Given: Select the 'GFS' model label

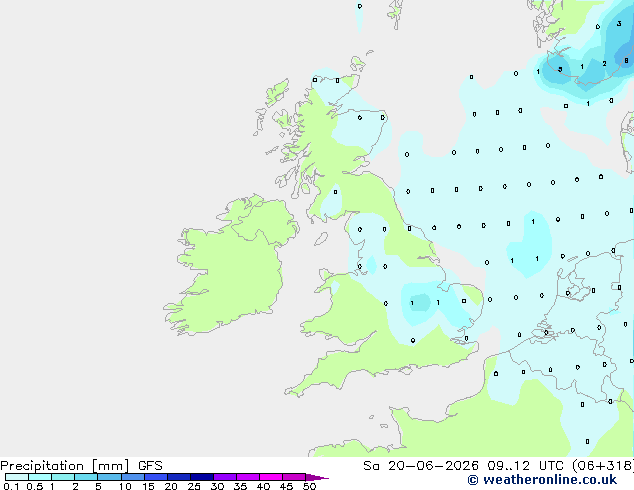Looking at the screenshot, I should pos(150,466).
